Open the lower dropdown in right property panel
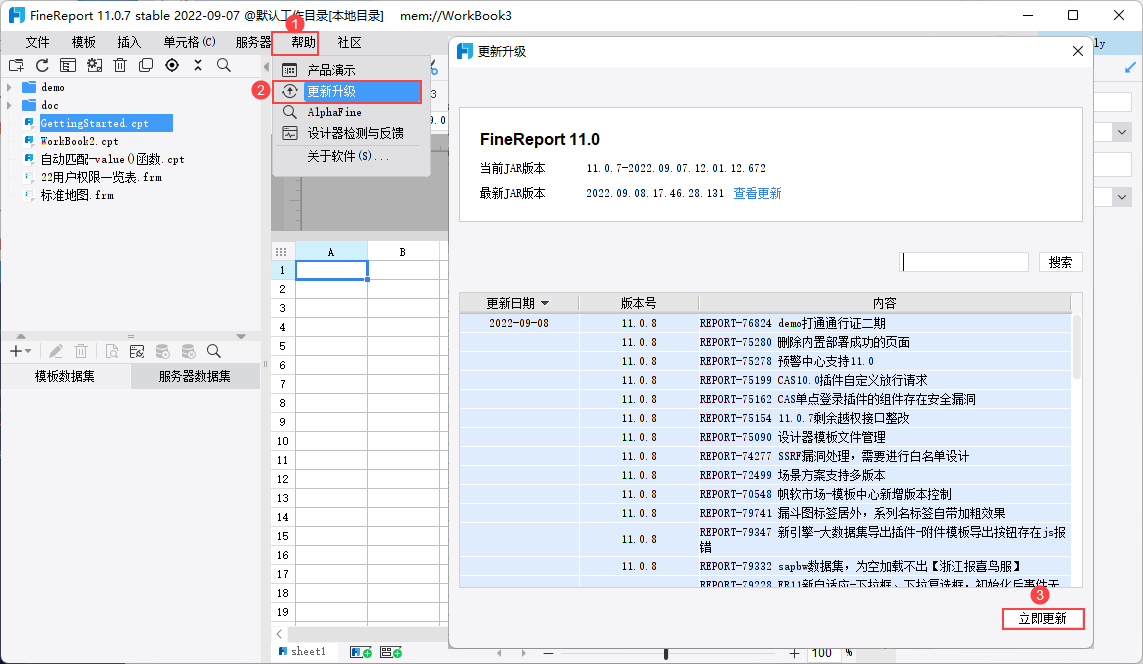 click(1122, 196)
